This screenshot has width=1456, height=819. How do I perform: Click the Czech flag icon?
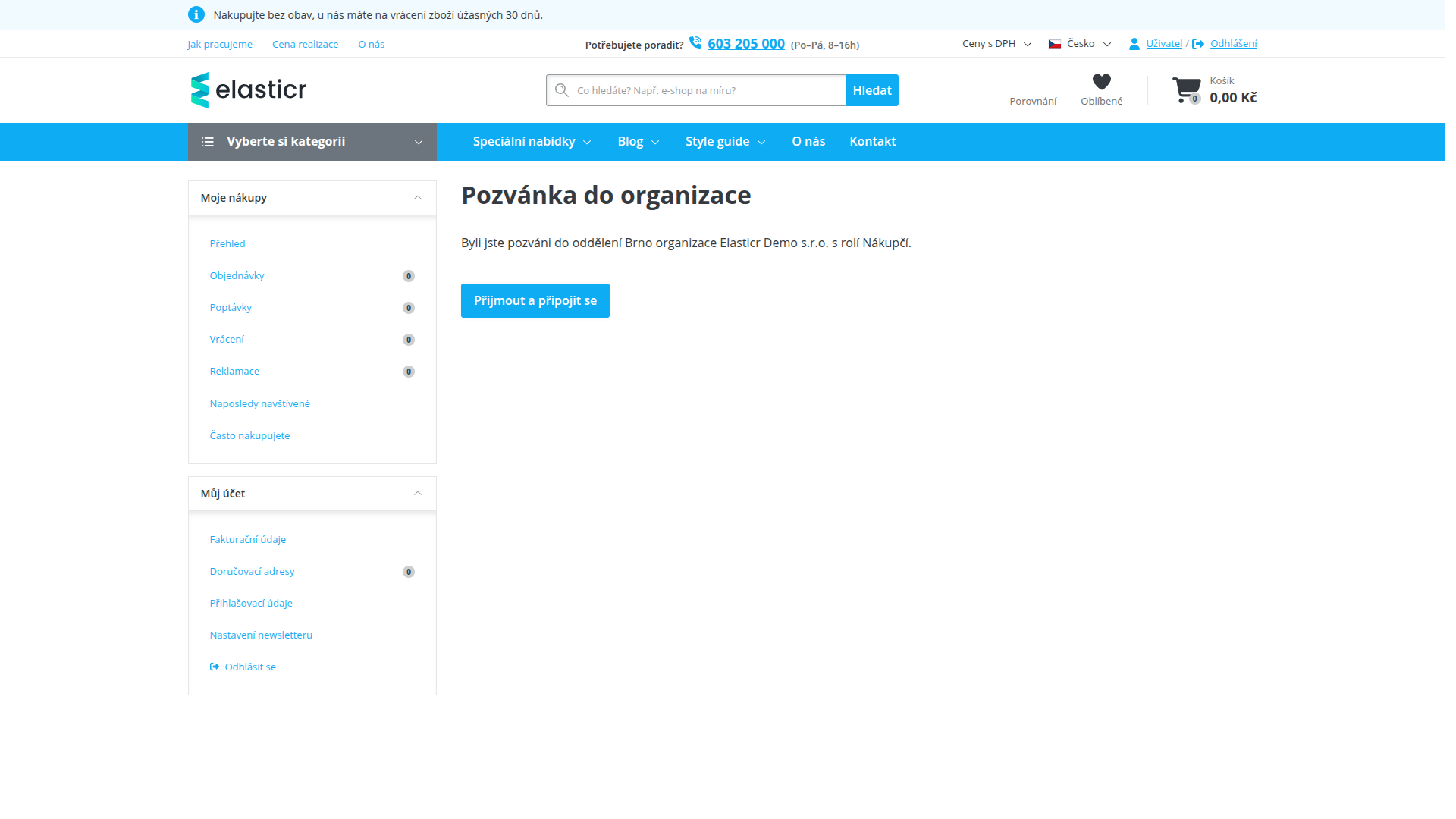[1055, 44]
